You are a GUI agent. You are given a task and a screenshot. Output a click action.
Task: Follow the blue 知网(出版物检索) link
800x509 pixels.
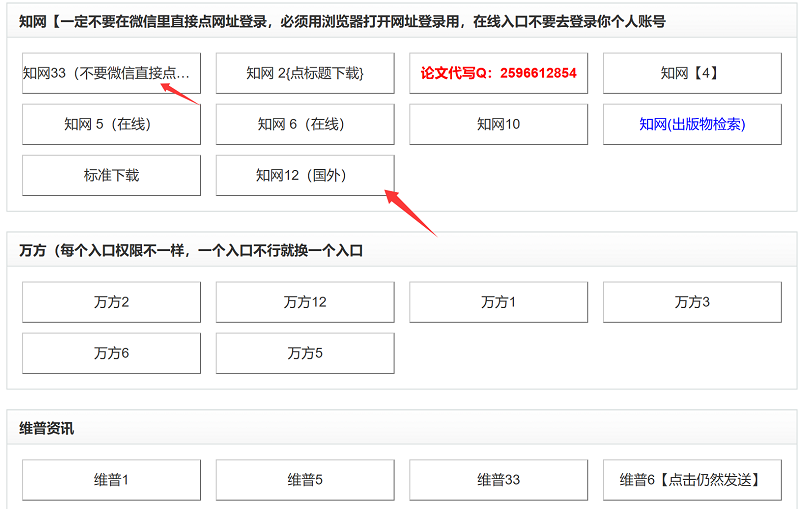(692, 124)
